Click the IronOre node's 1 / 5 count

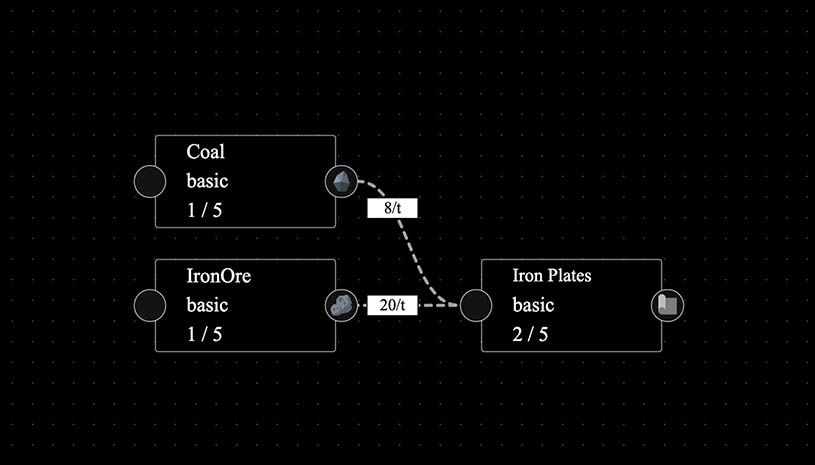[x=204, y=334]
